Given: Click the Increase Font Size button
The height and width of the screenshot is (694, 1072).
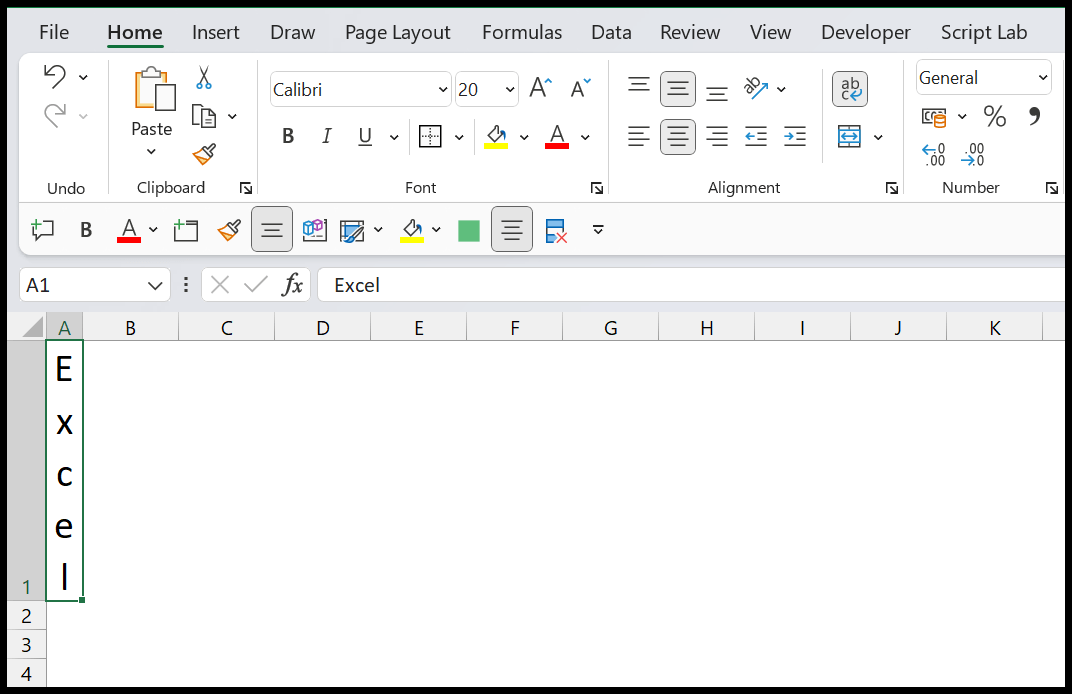Looking at the screenshot, I should click(x=540, y=88).
